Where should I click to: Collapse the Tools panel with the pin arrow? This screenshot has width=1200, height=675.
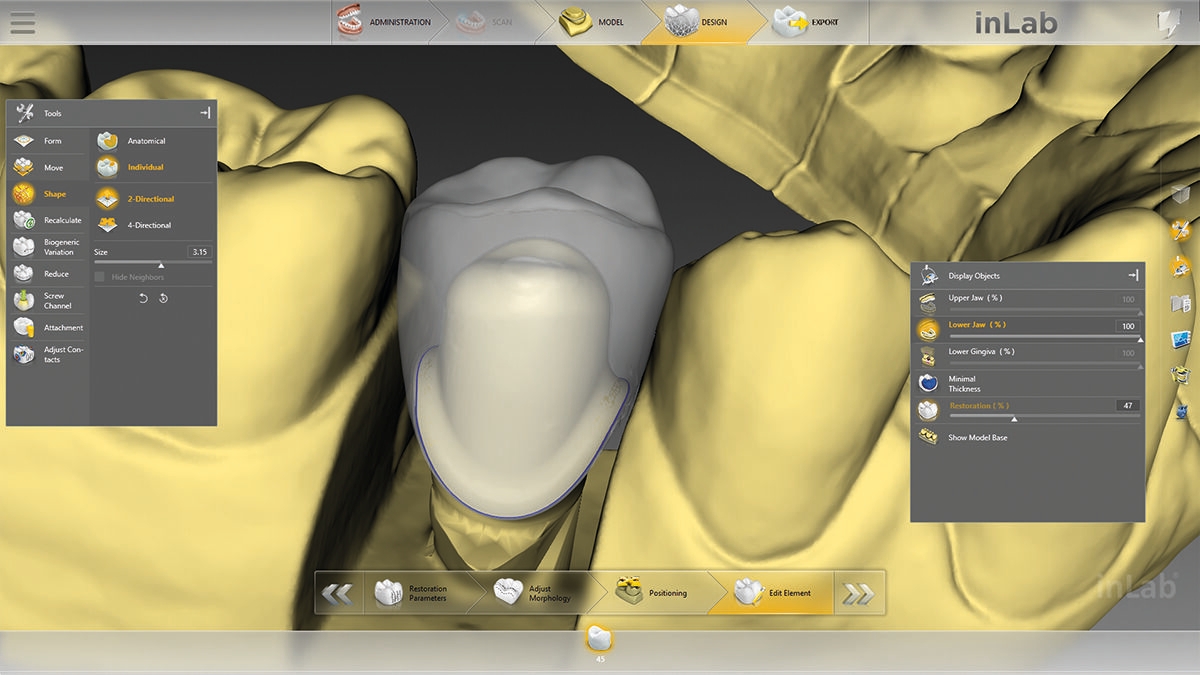205,113
